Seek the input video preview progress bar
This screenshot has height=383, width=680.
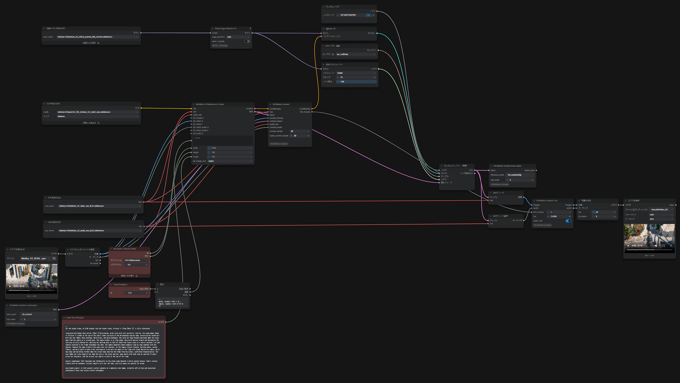click(x=31, y=290)
